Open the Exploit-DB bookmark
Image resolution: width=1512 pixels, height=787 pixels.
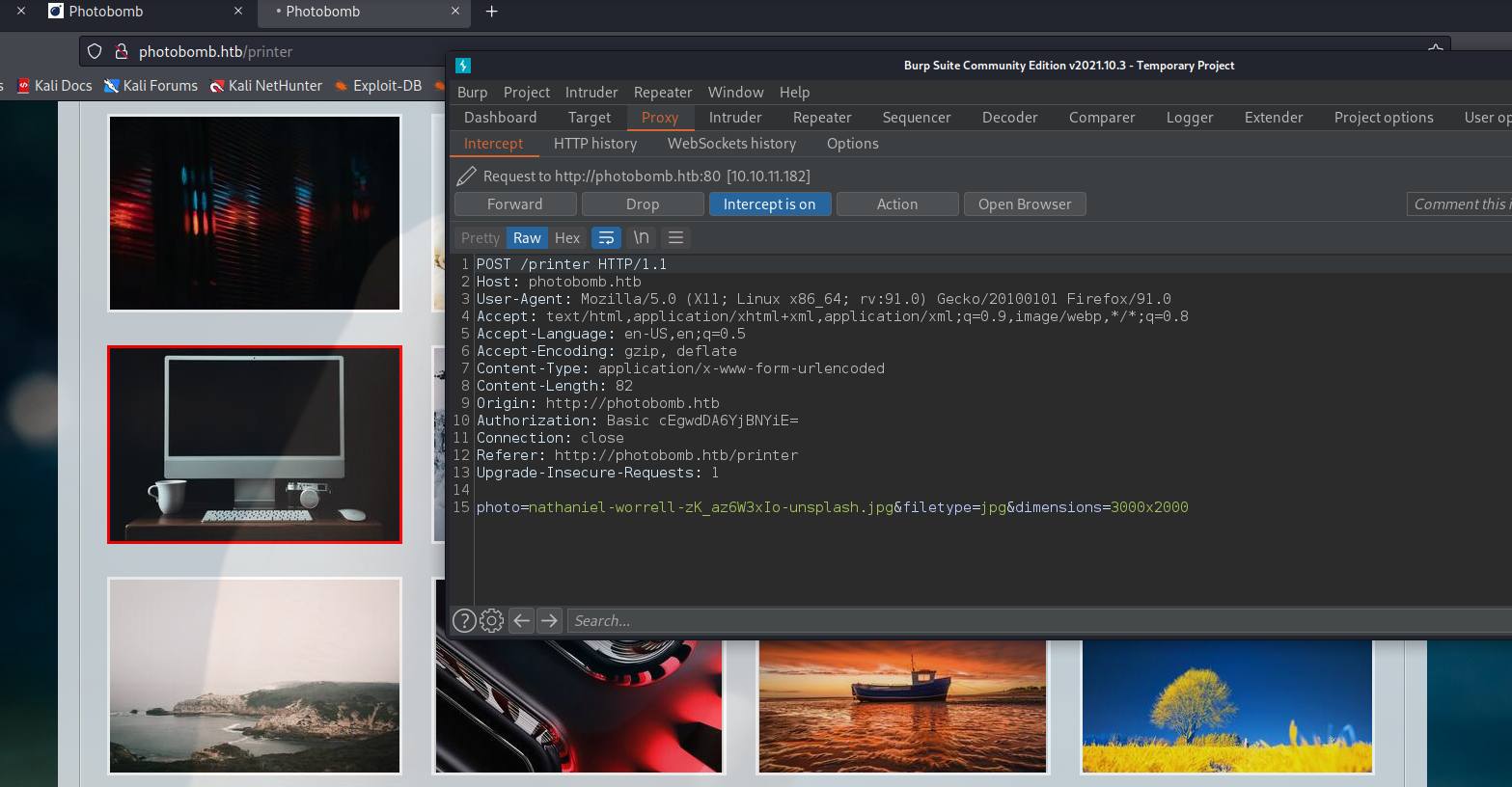378,86
